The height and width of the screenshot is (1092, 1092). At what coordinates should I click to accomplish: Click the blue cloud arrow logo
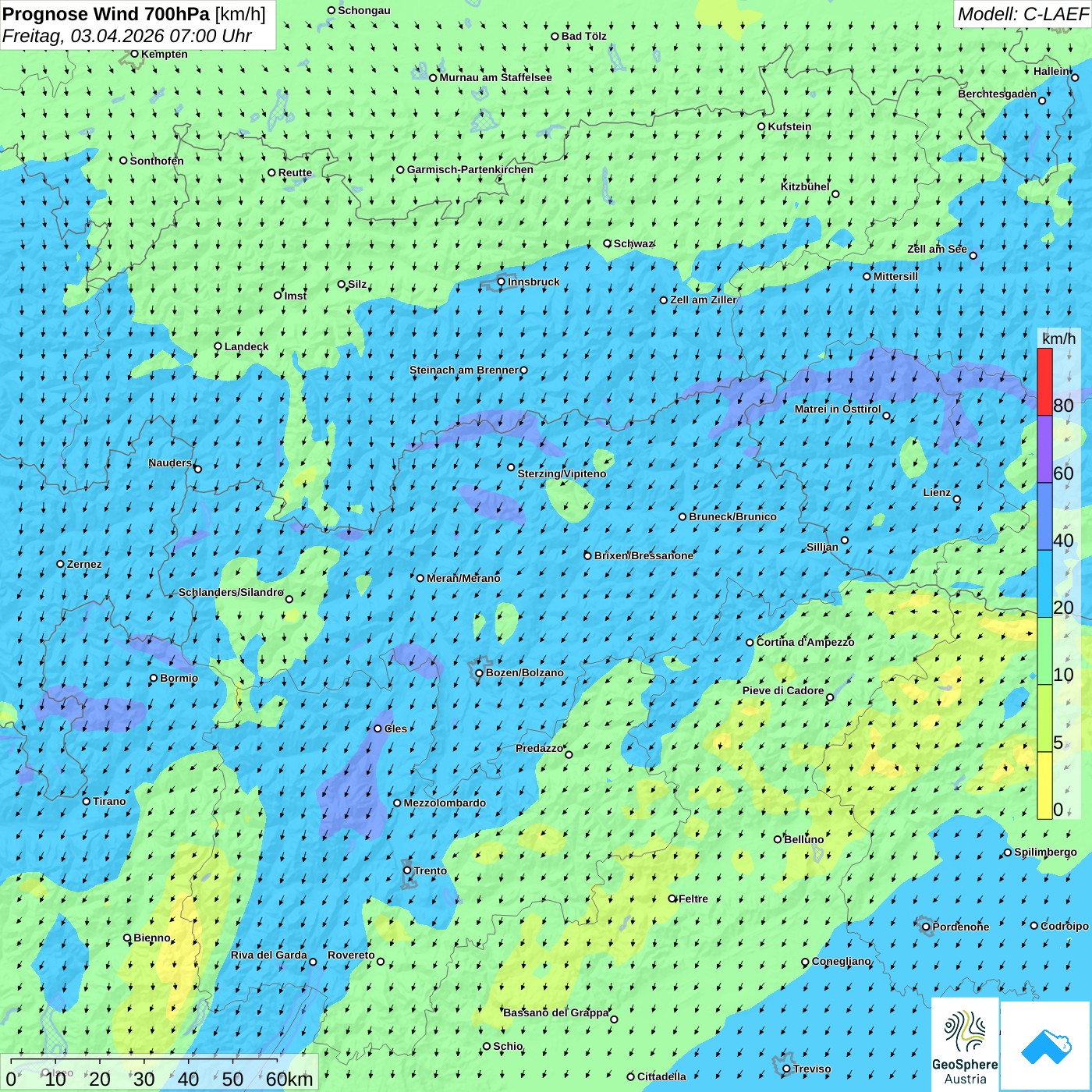point(1045,1046)
